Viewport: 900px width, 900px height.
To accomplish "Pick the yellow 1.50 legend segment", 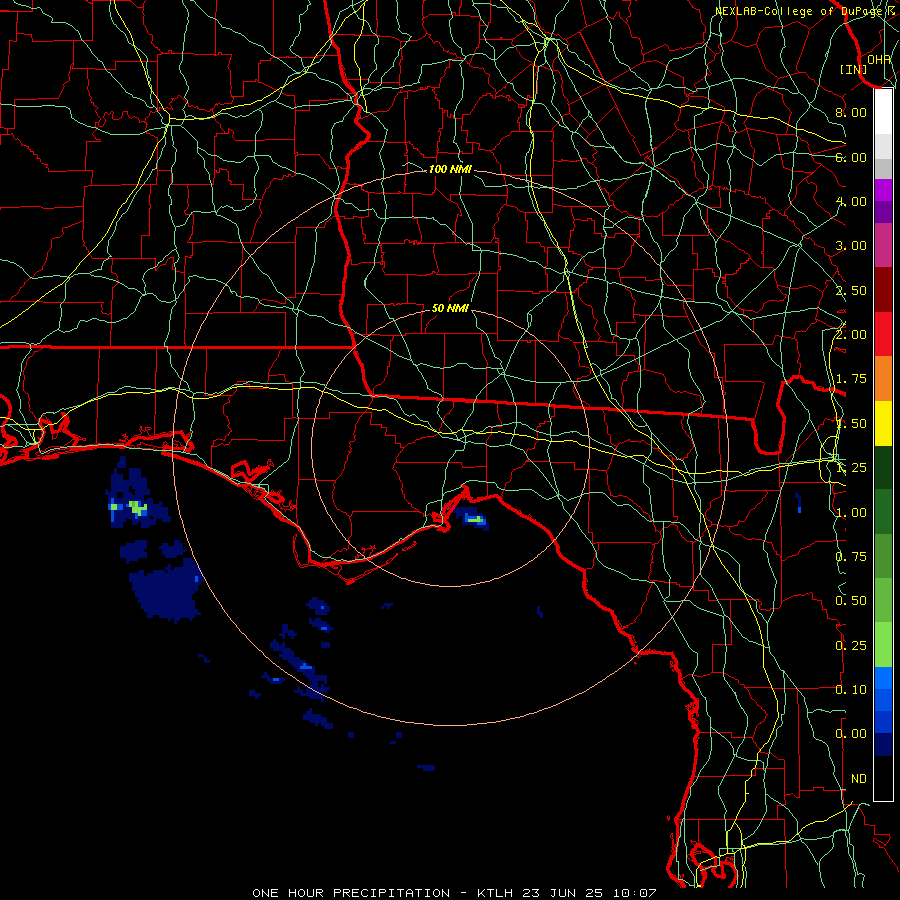I will (x=883, y=423).
